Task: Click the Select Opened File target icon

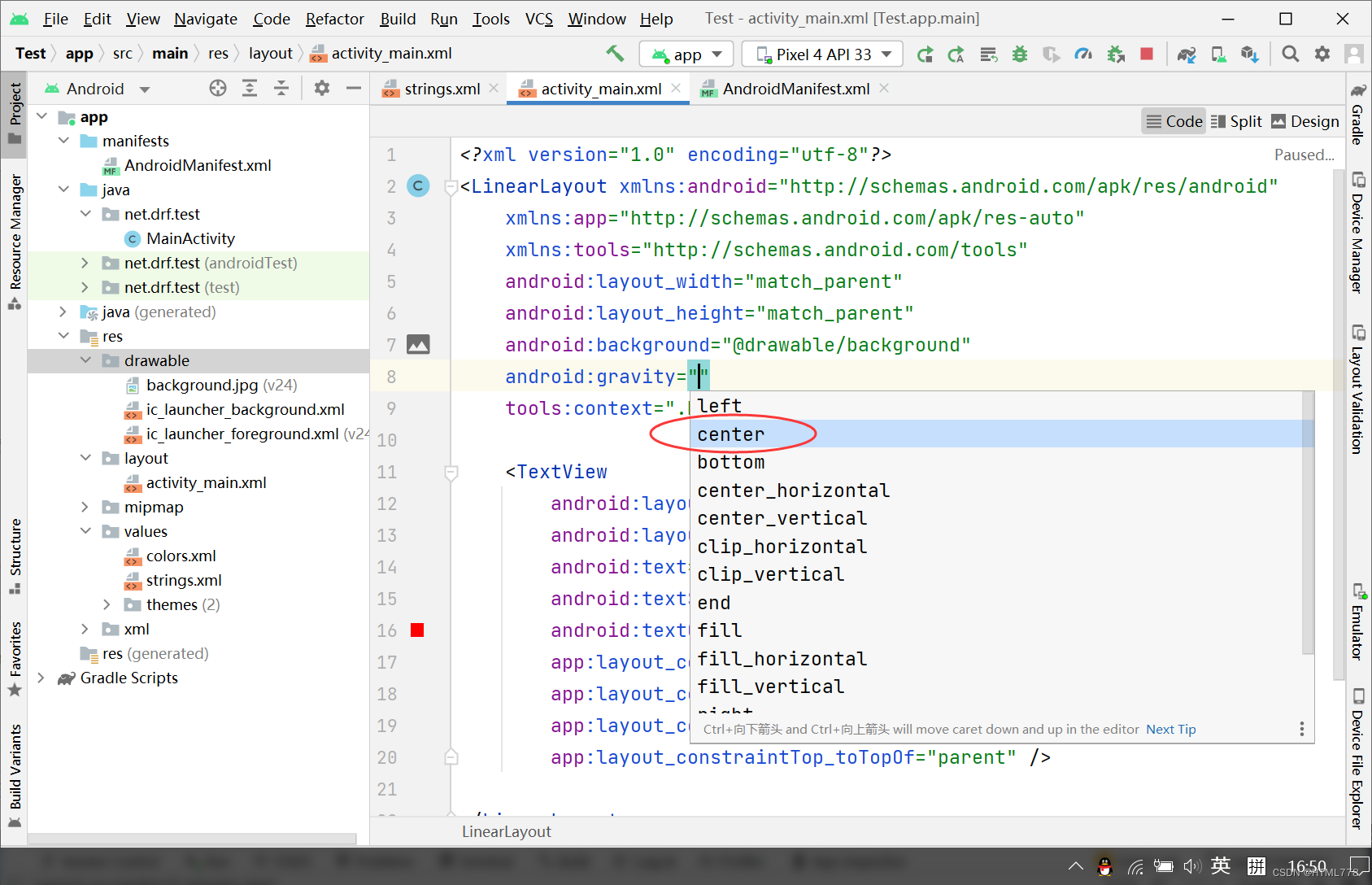Action: coord(217,88)
